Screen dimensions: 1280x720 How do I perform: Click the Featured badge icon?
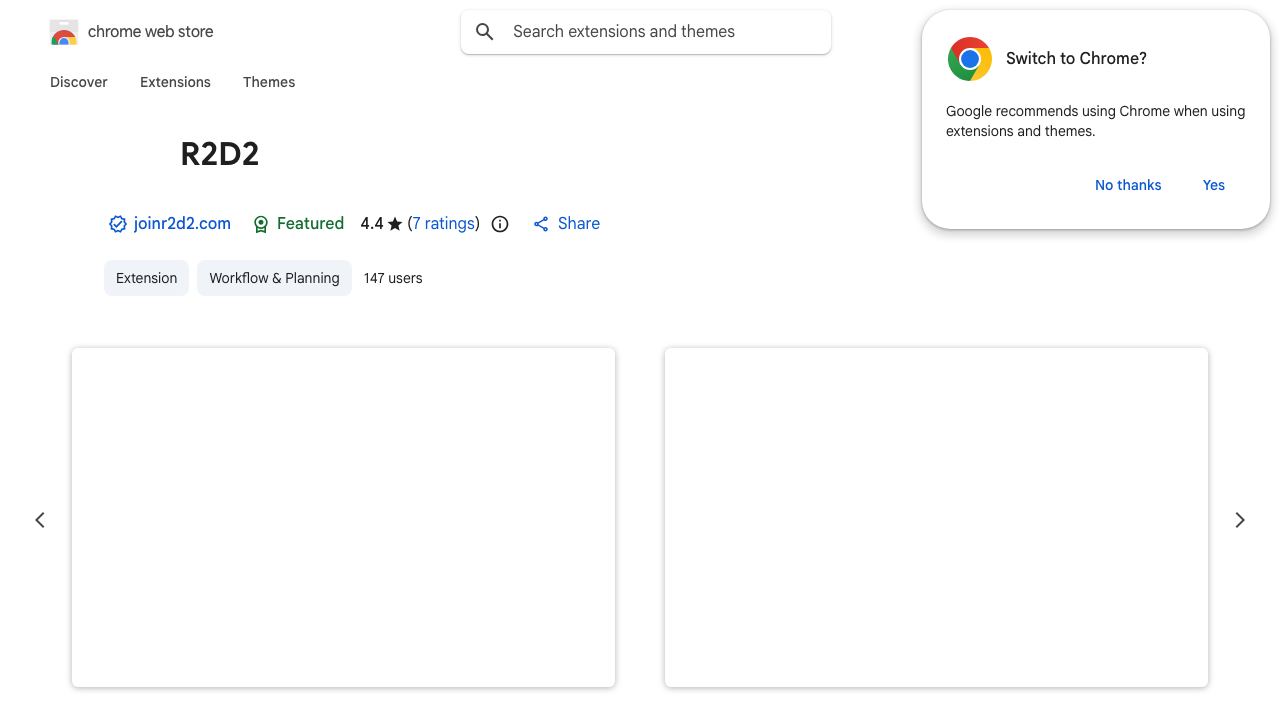click(x=261, y=224)
